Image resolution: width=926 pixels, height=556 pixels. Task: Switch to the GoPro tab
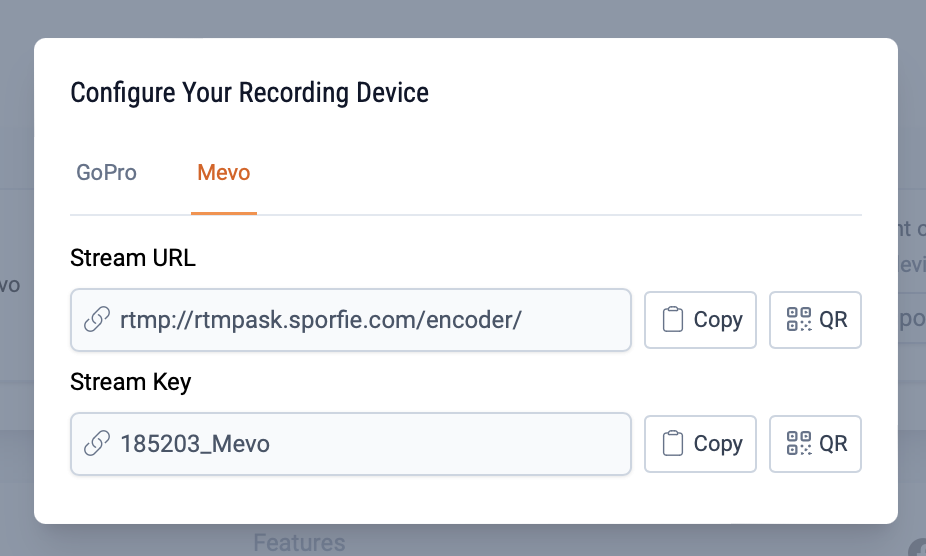(106, 173)
